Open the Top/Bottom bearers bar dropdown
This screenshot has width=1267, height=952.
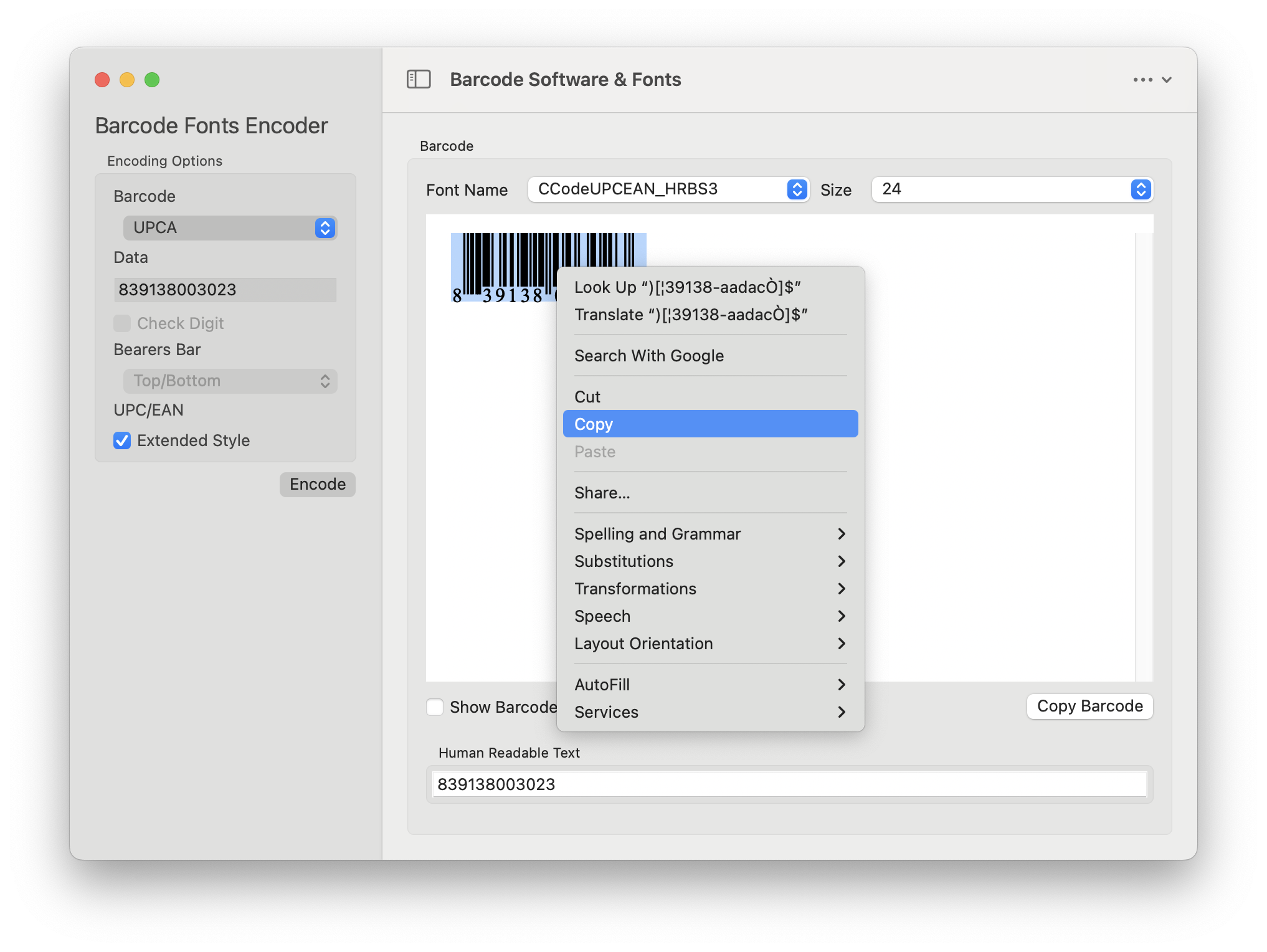pos(230,381)
